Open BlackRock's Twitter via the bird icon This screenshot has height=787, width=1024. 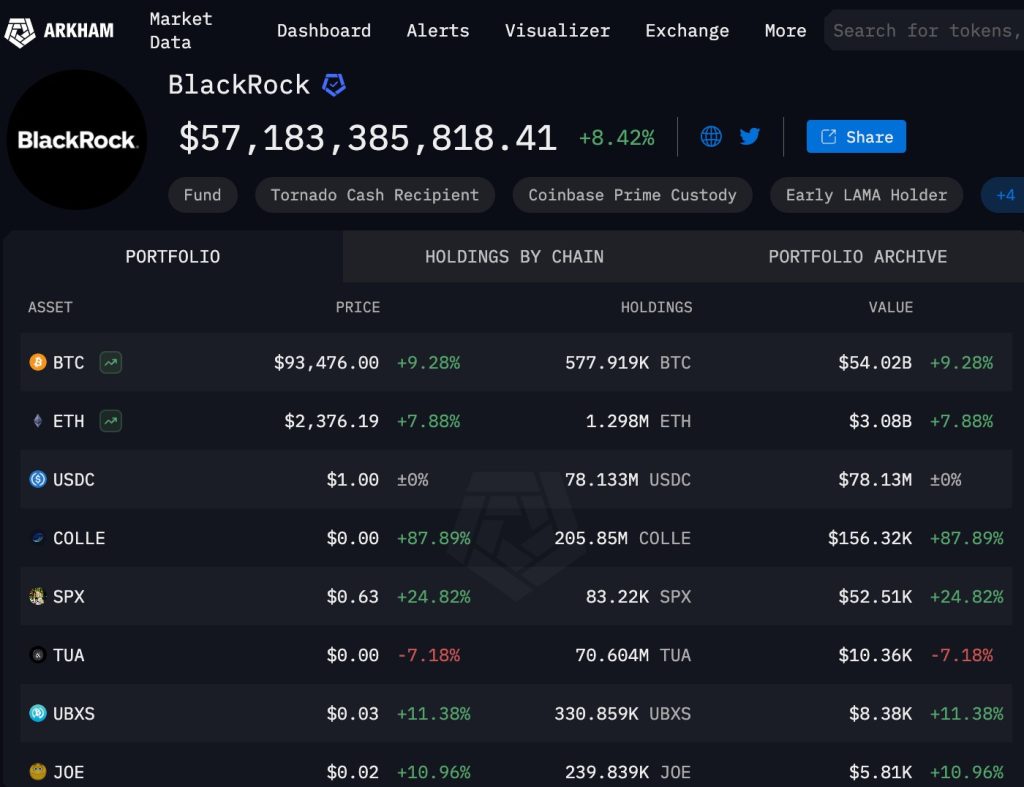pyautogui.click(x=749, y=136)
